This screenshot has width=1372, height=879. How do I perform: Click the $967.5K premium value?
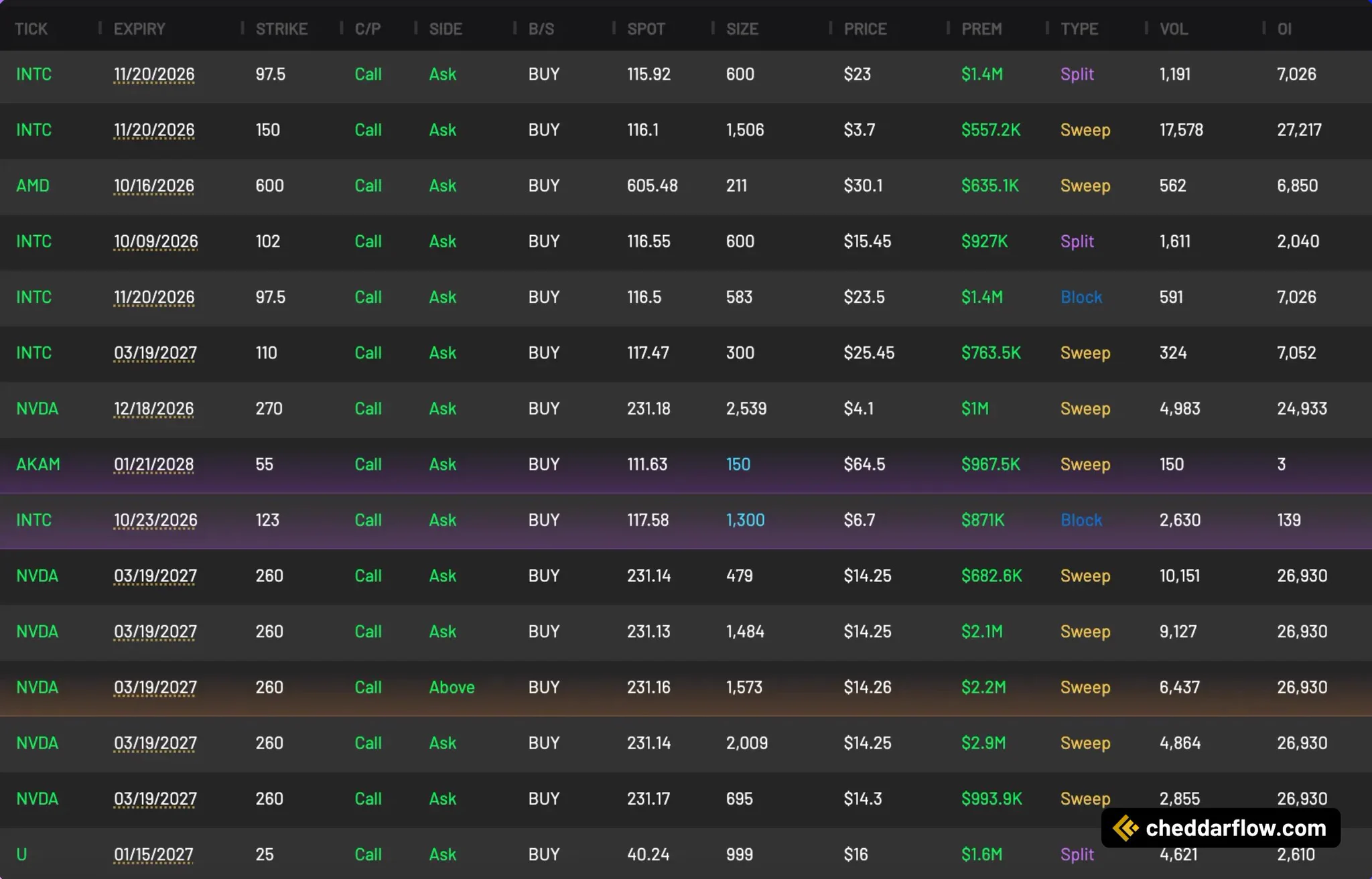[x=991, y=464]
